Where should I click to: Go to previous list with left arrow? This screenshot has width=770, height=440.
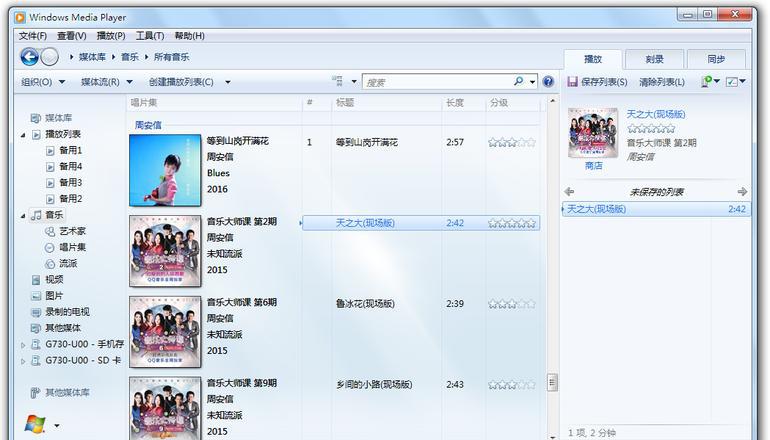tap(569, 192)
